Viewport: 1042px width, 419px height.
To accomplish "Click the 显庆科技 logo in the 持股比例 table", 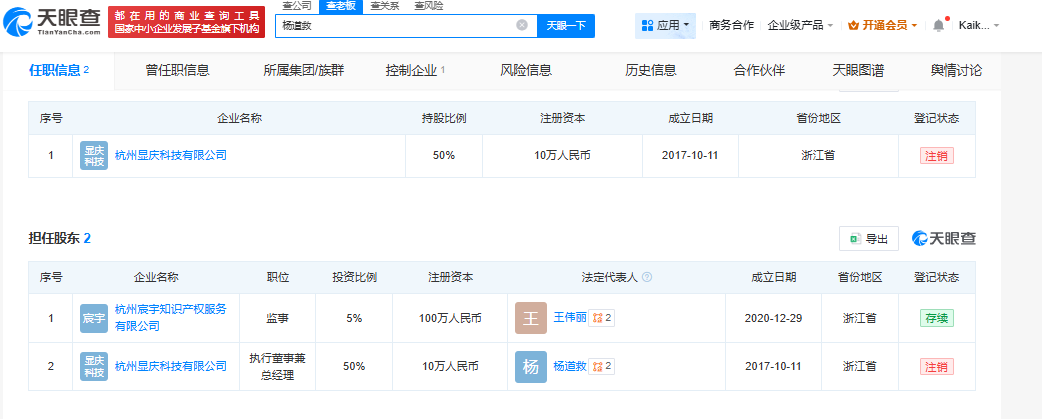I will (94, 155).
